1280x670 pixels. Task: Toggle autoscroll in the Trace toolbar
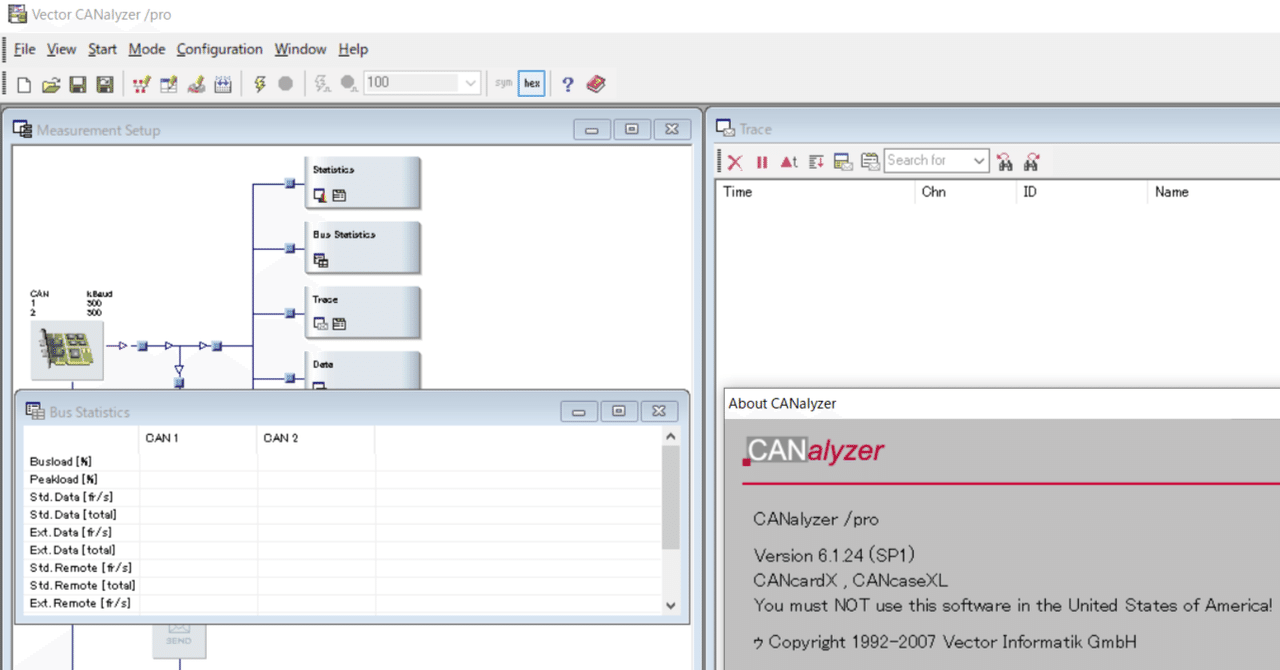click(x=817, y=161)
